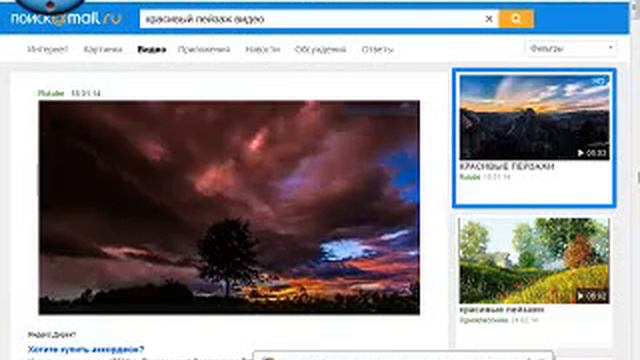The height and width of the screenshot is (360, 640).
Task: Select the mountain sunset video thumbnail
Action: click(x=534, y=117)
